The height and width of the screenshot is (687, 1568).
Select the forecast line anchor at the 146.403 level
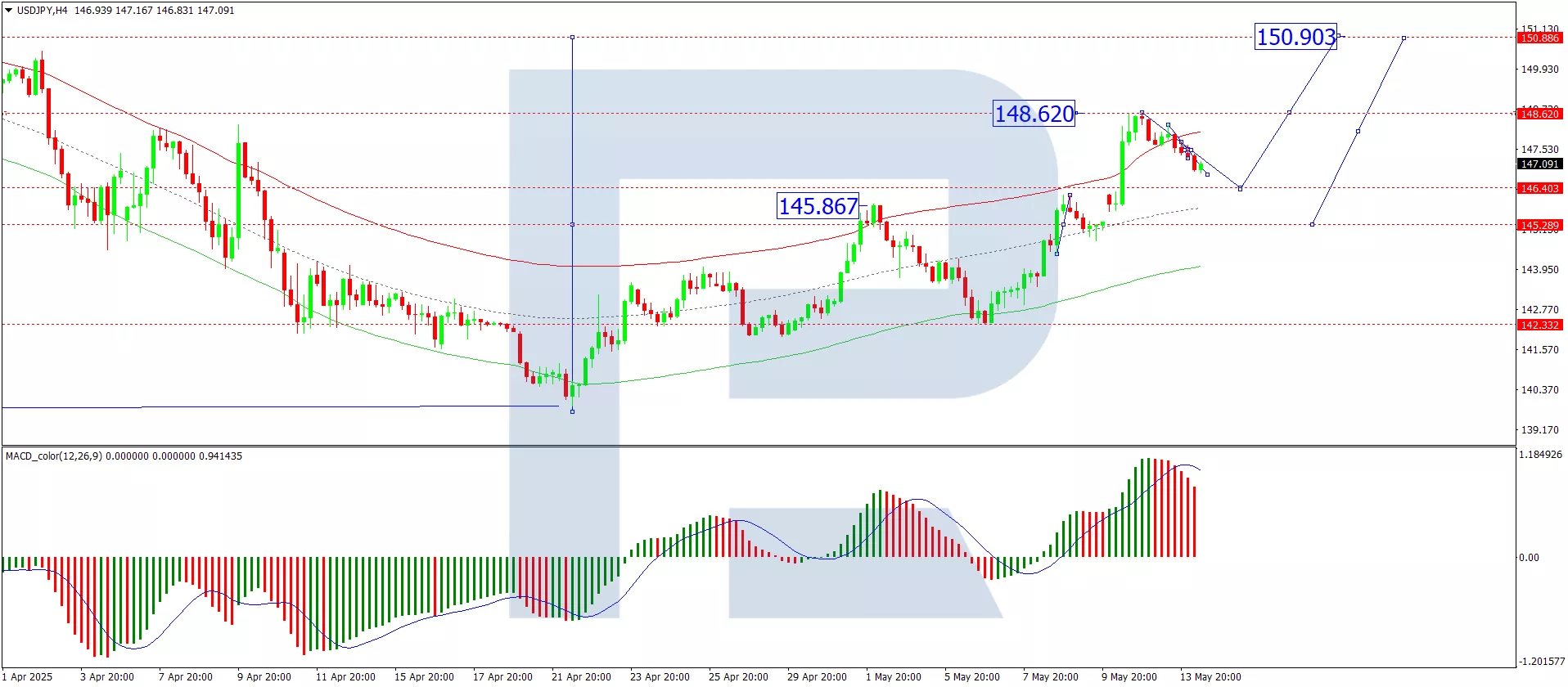click(x=1240, y=189)
